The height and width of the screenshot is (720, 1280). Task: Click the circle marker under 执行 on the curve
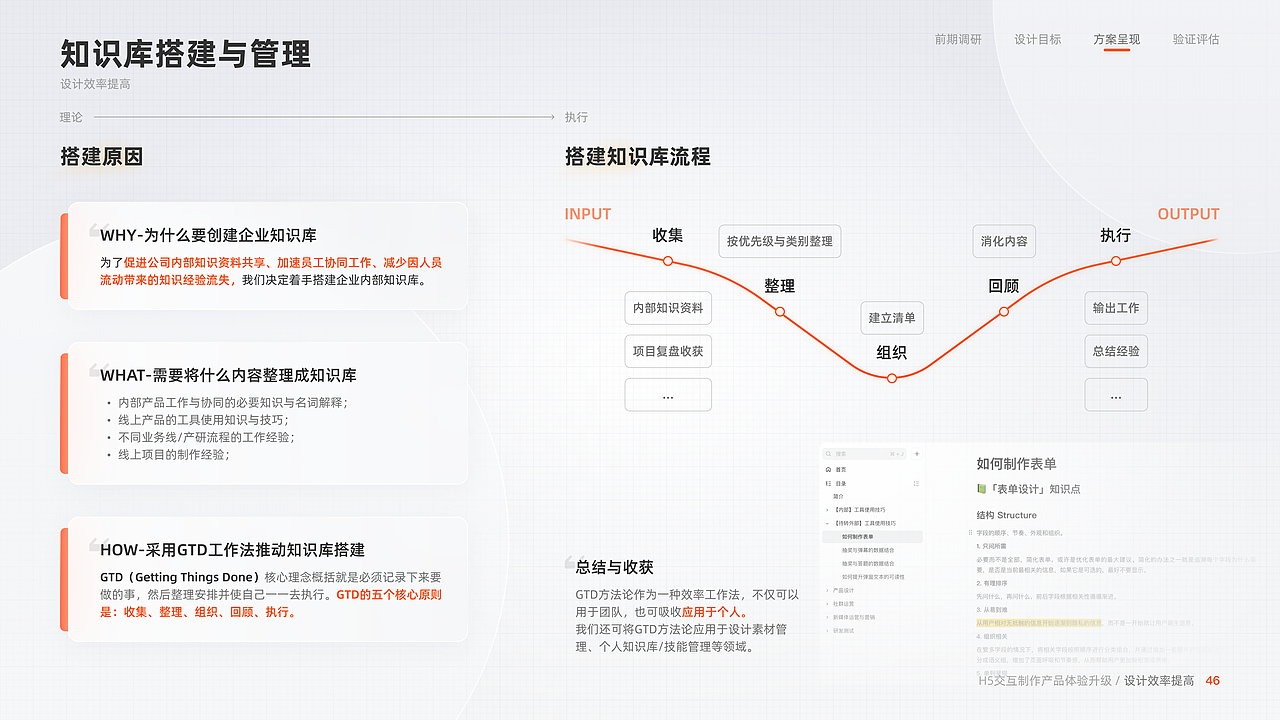click(1116, 261)
